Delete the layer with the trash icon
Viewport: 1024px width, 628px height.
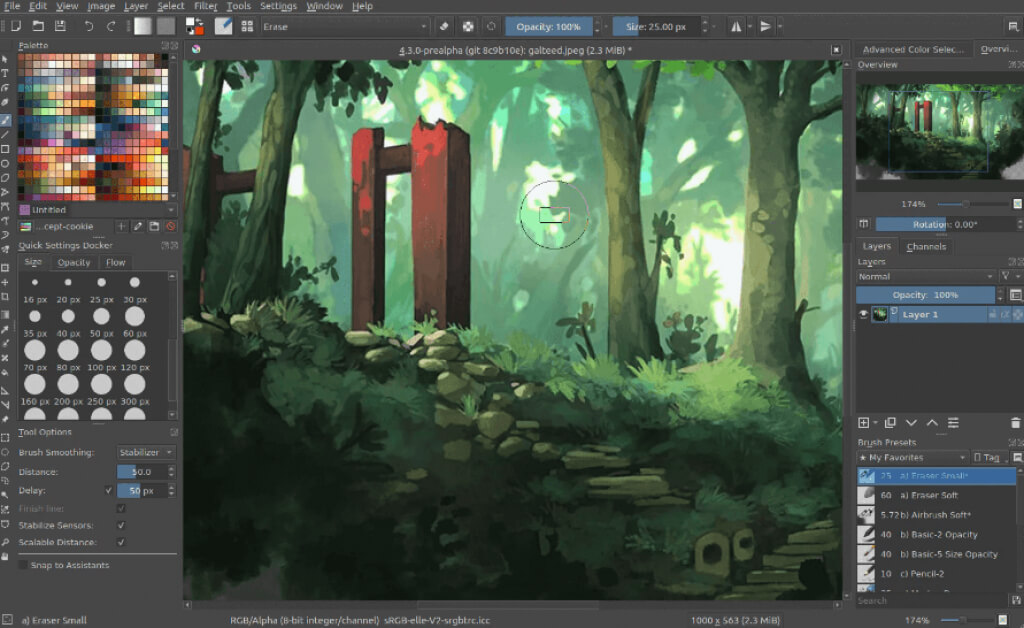pyautogui.click(x=1016, y=423)
